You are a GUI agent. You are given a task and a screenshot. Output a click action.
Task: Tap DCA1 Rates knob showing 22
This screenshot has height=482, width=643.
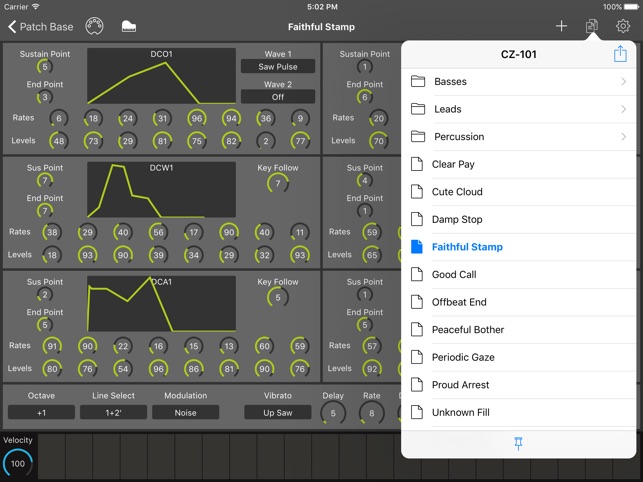[123, 346]
